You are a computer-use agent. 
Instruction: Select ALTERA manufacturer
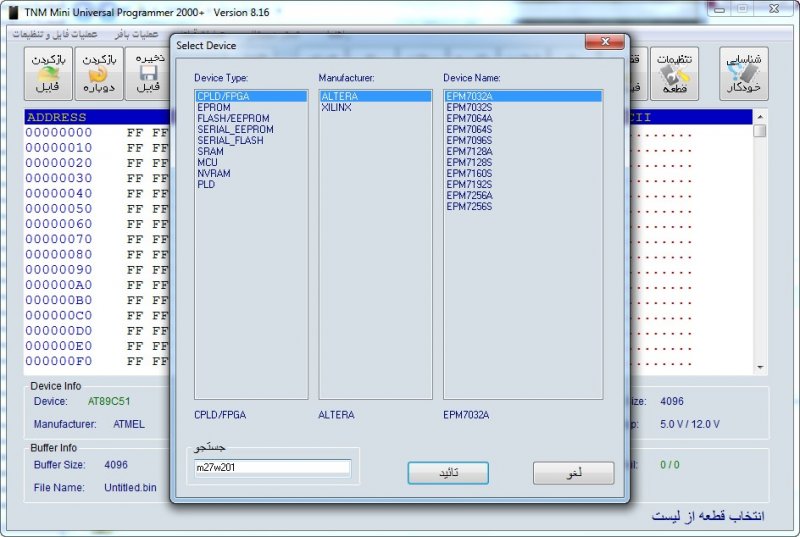tap(376, 96)
